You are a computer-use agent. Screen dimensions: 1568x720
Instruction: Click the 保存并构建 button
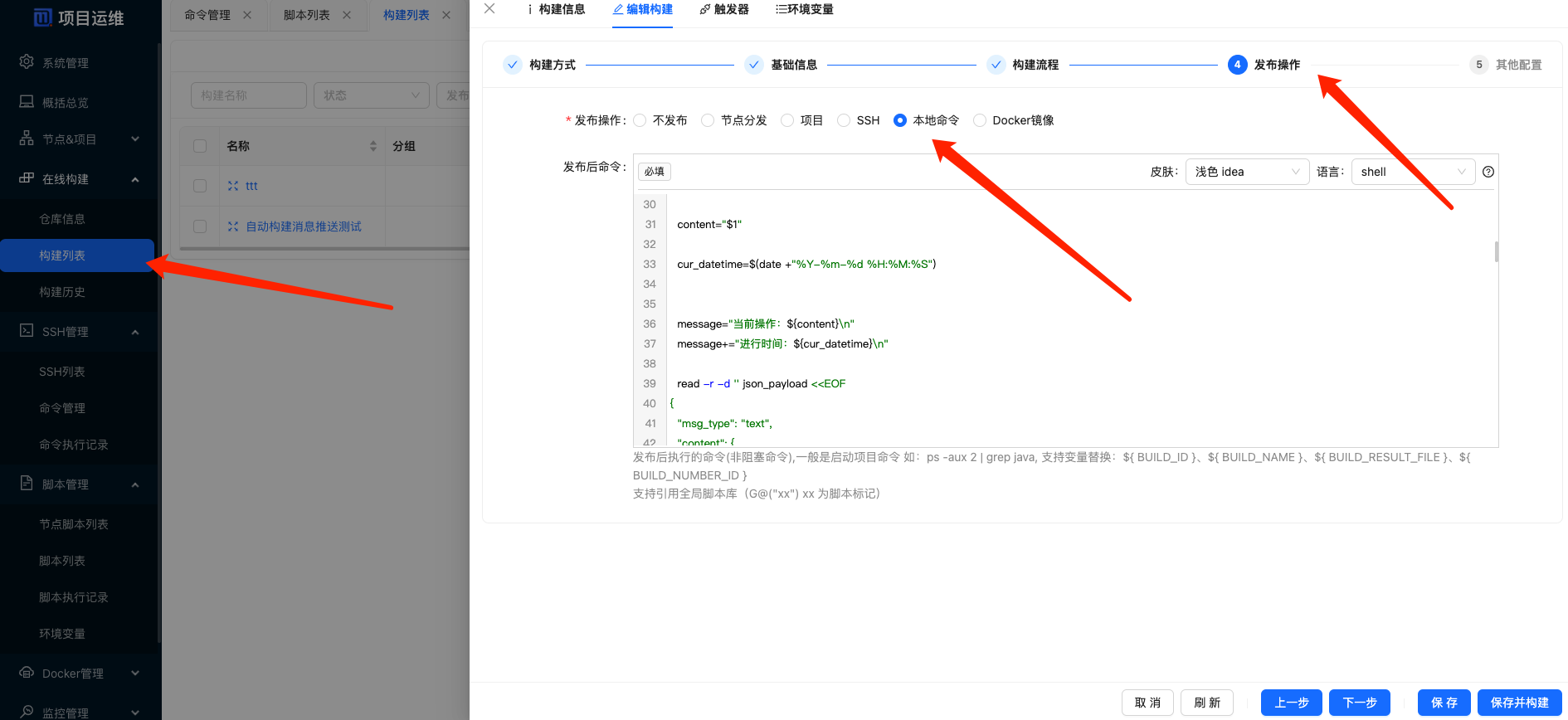(x=1519, y=703)
